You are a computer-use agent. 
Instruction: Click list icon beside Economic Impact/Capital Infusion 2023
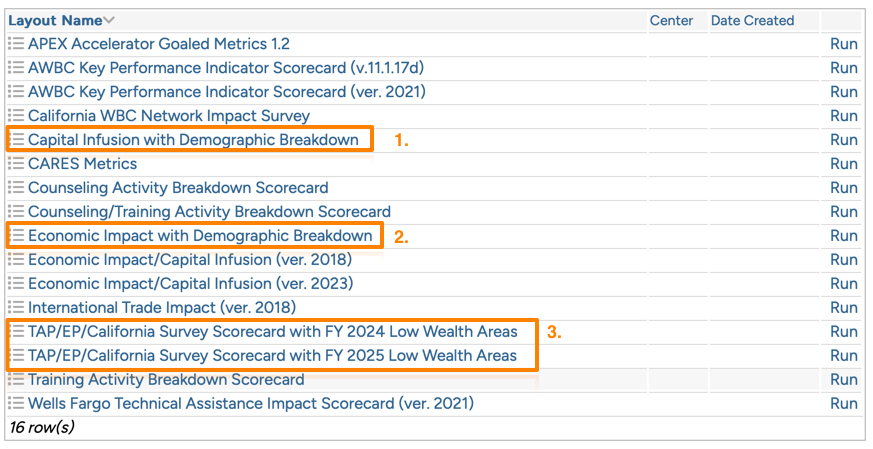pos(16,284)
